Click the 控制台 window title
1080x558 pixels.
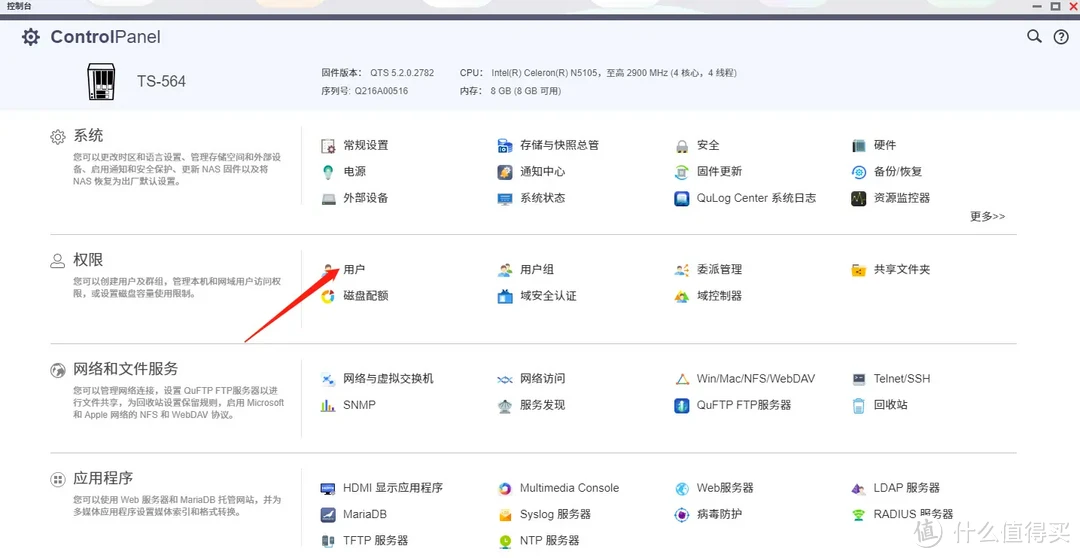click(x=19, y=6)
